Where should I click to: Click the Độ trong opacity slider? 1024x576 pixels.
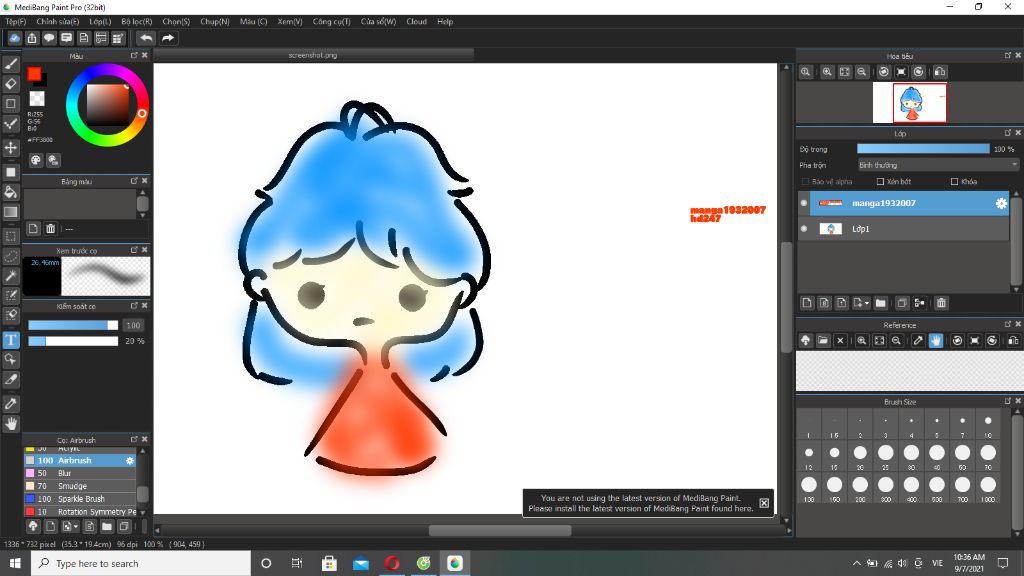click(x=923, y=149)
